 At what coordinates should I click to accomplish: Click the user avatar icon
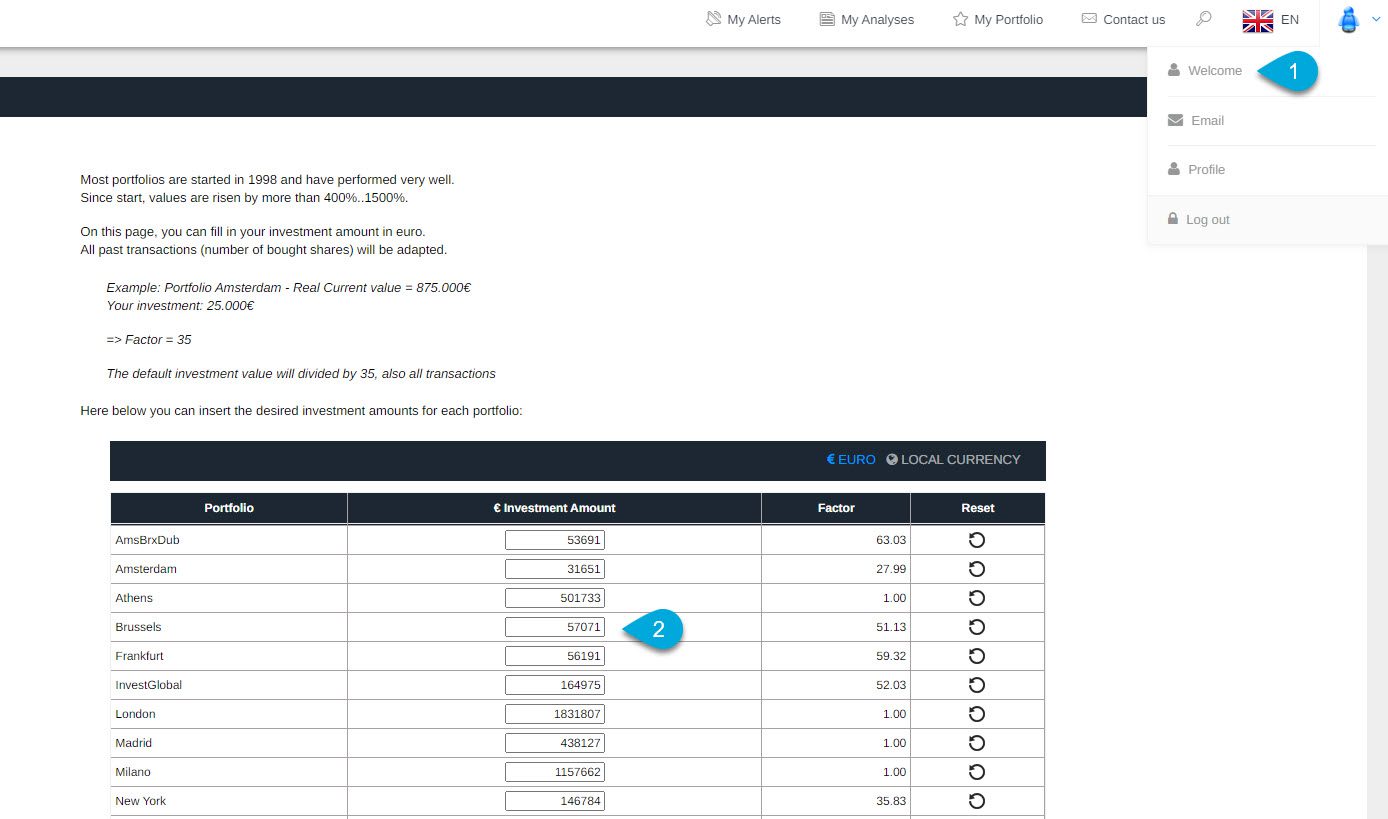1348,20
